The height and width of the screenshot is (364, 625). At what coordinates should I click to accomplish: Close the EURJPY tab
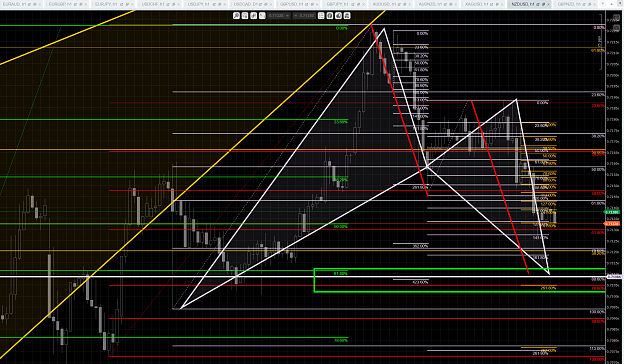(x=132, y=4)
